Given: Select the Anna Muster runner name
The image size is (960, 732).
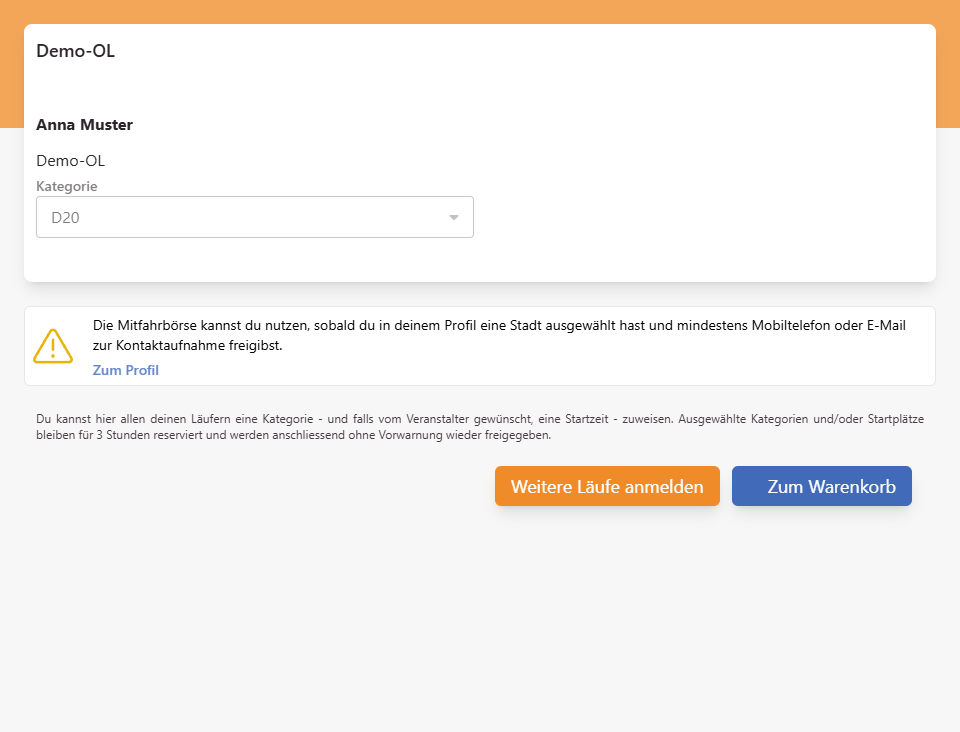Looking at the screenshot, I should (x=84, y=125).
